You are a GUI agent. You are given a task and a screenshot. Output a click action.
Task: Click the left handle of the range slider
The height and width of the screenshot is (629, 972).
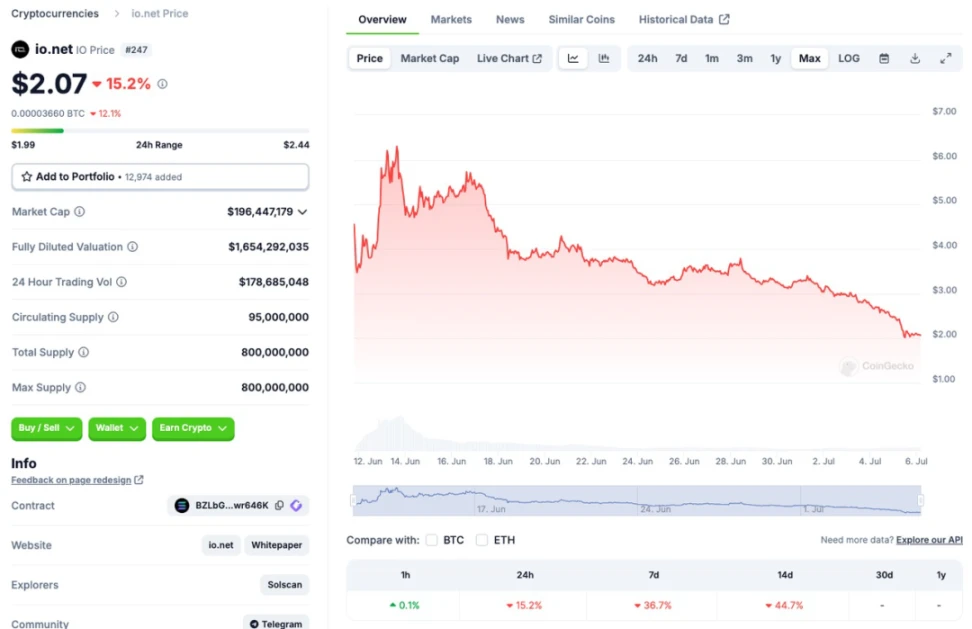[x=353, y=500]
